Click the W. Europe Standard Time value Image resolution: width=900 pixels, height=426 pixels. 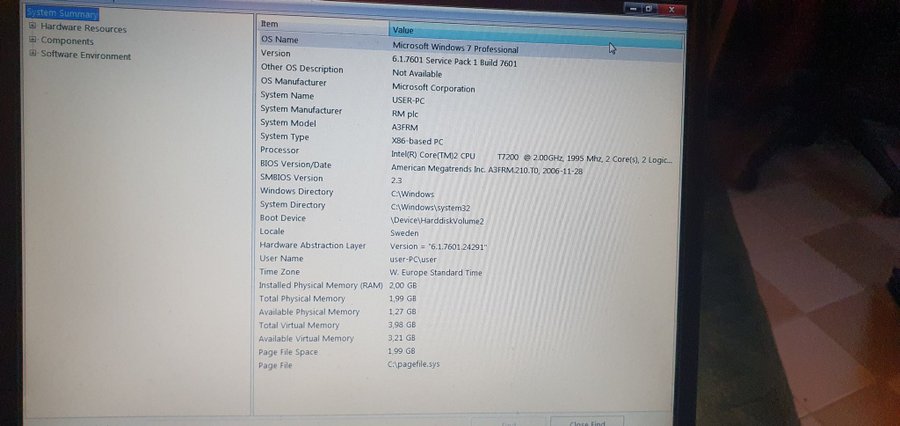coord(436,272)
